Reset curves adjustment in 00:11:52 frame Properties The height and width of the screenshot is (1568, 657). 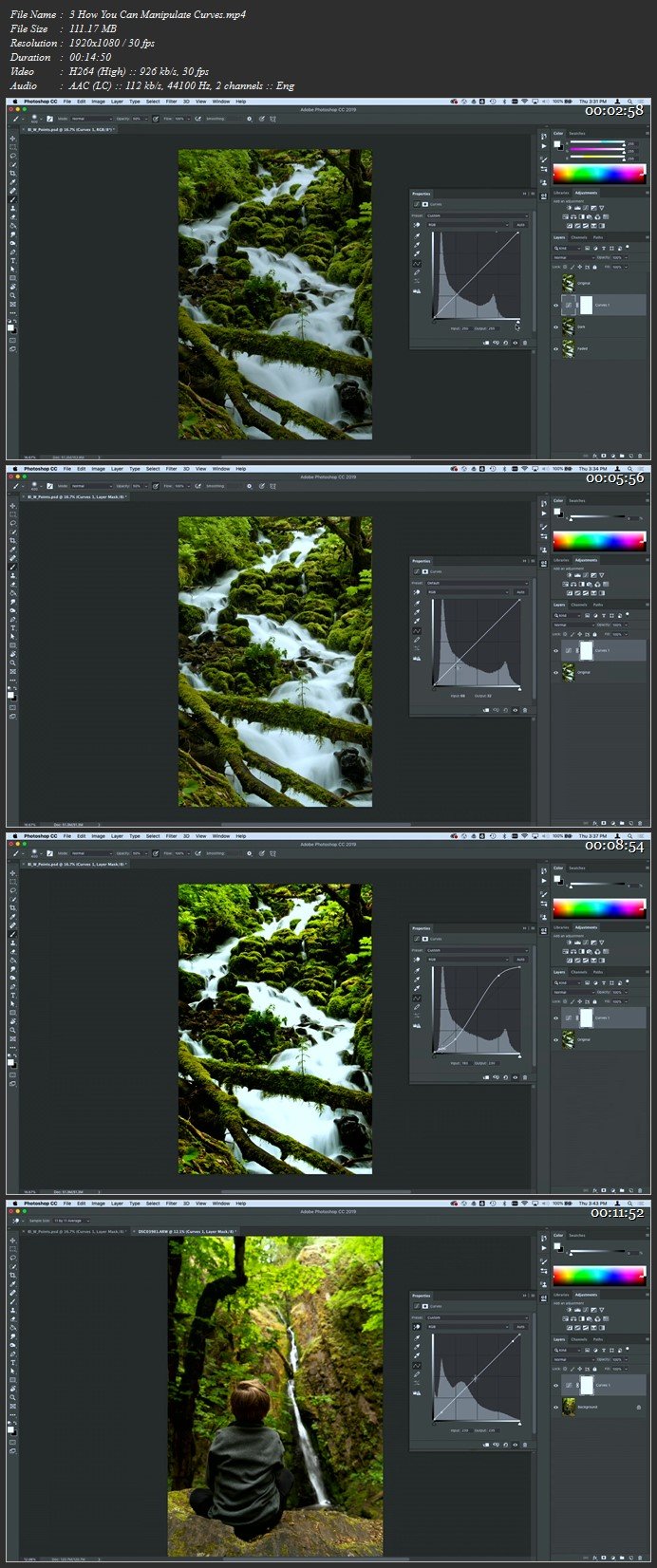pyautogui.click(x=505, y=1445)
